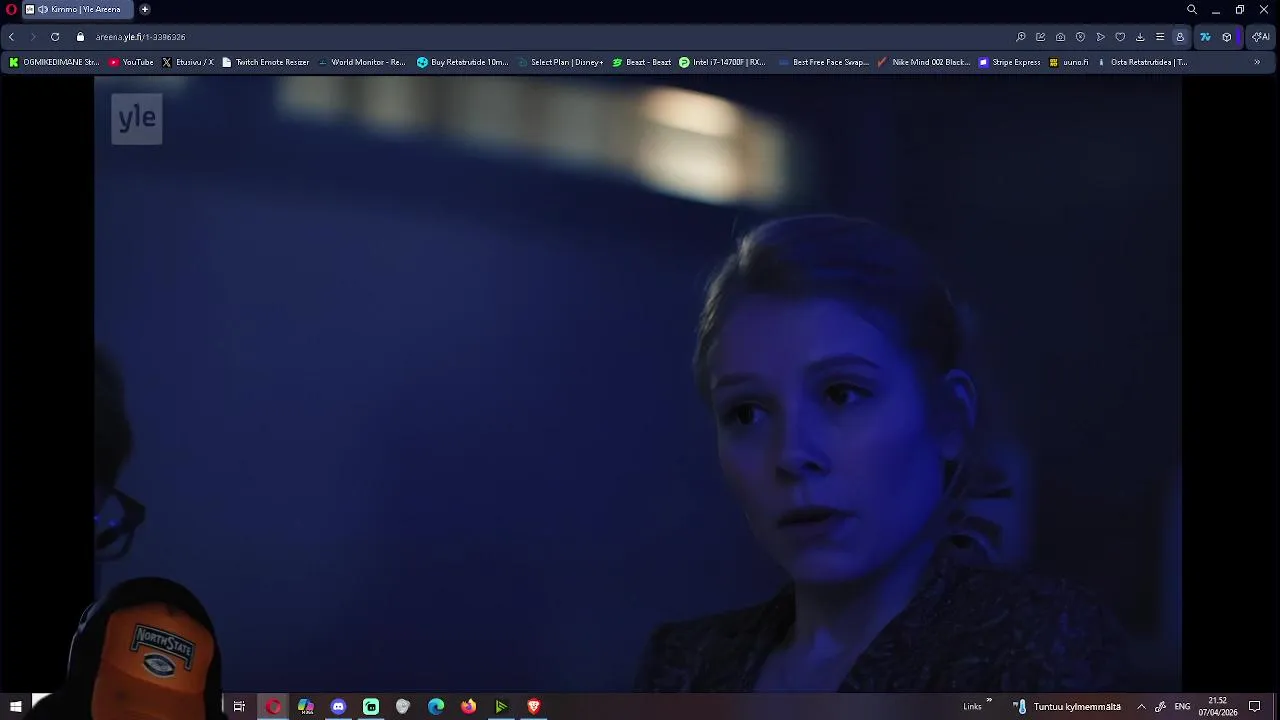The height and width of the screenshot is (720, 1280).
Task: Open the Opera AI assistant
Action: click(x=1261, y=37)
